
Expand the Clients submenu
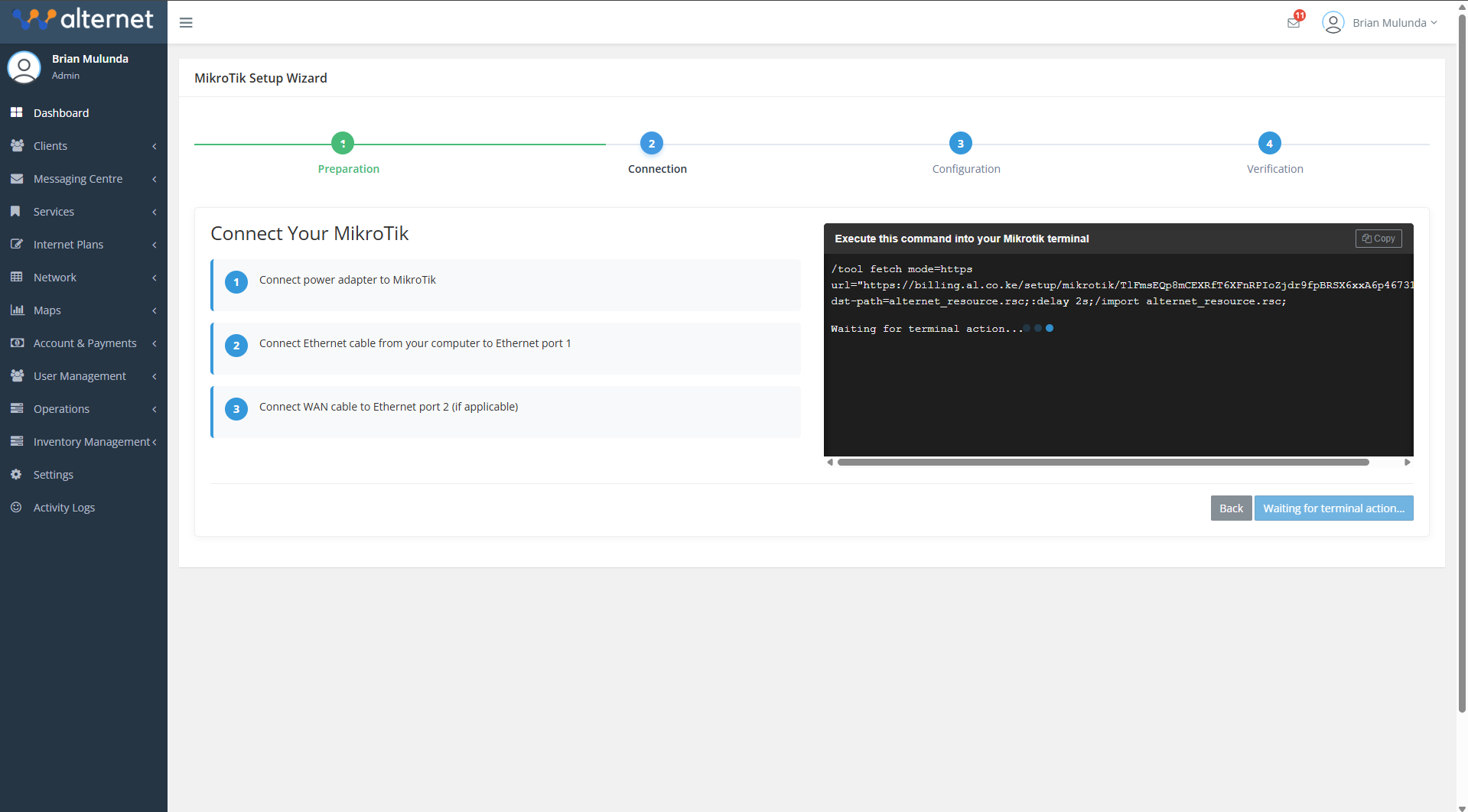coord(155,145)
